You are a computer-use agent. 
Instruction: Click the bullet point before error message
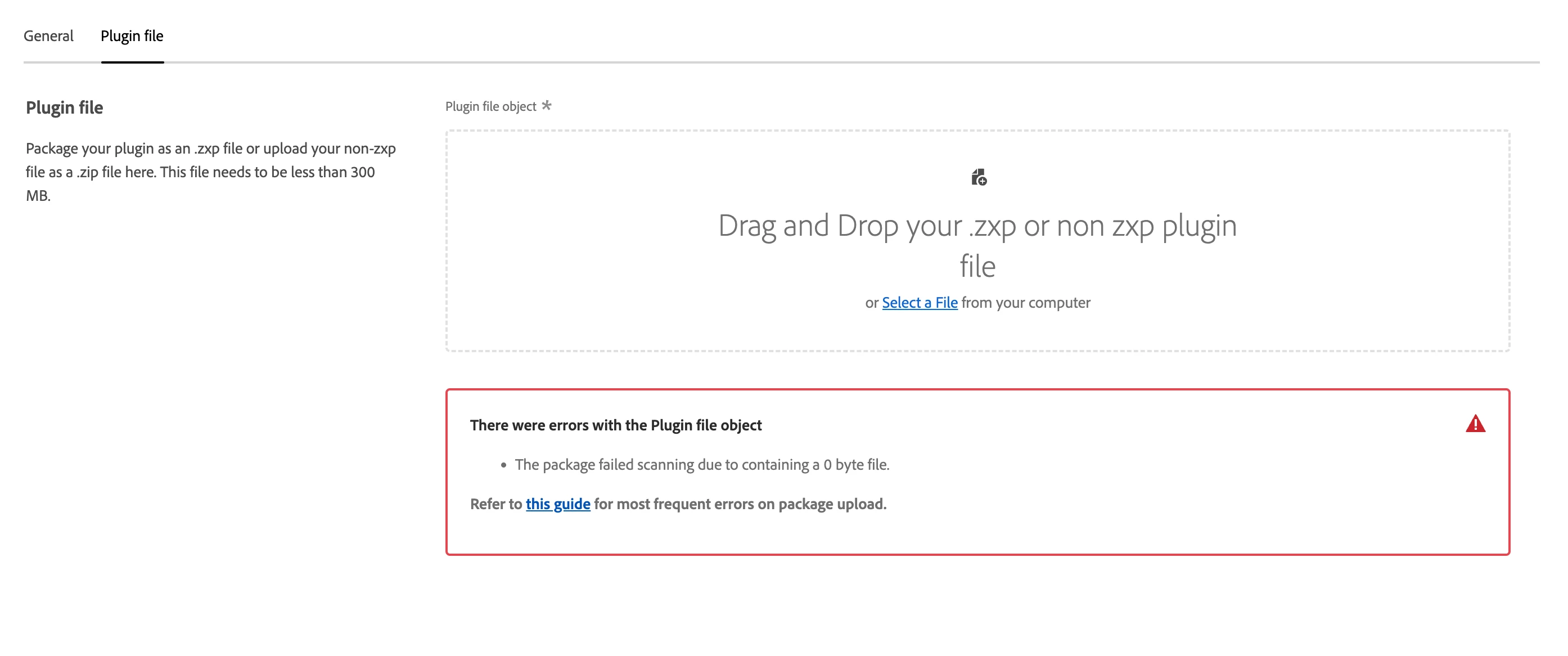point(503,465)
